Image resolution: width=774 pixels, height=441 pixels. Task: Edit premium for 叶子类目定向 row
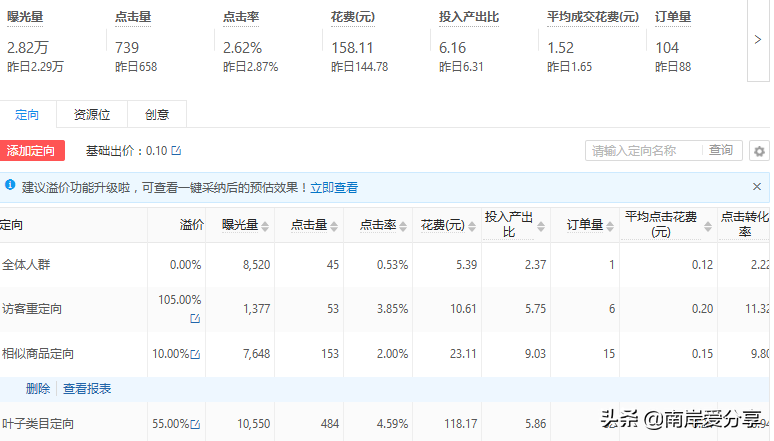pos(195,424)
